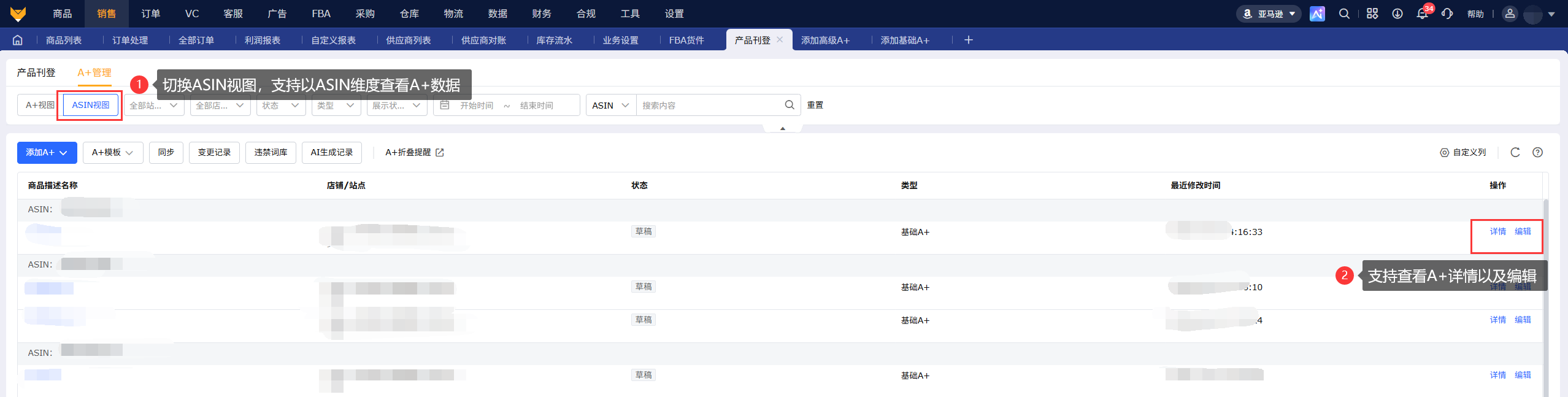Image resolution: width=1568 pixels, height=397 pixels.
Task: Click the 商品描述名称 column header
Action: tap(53, 185)
